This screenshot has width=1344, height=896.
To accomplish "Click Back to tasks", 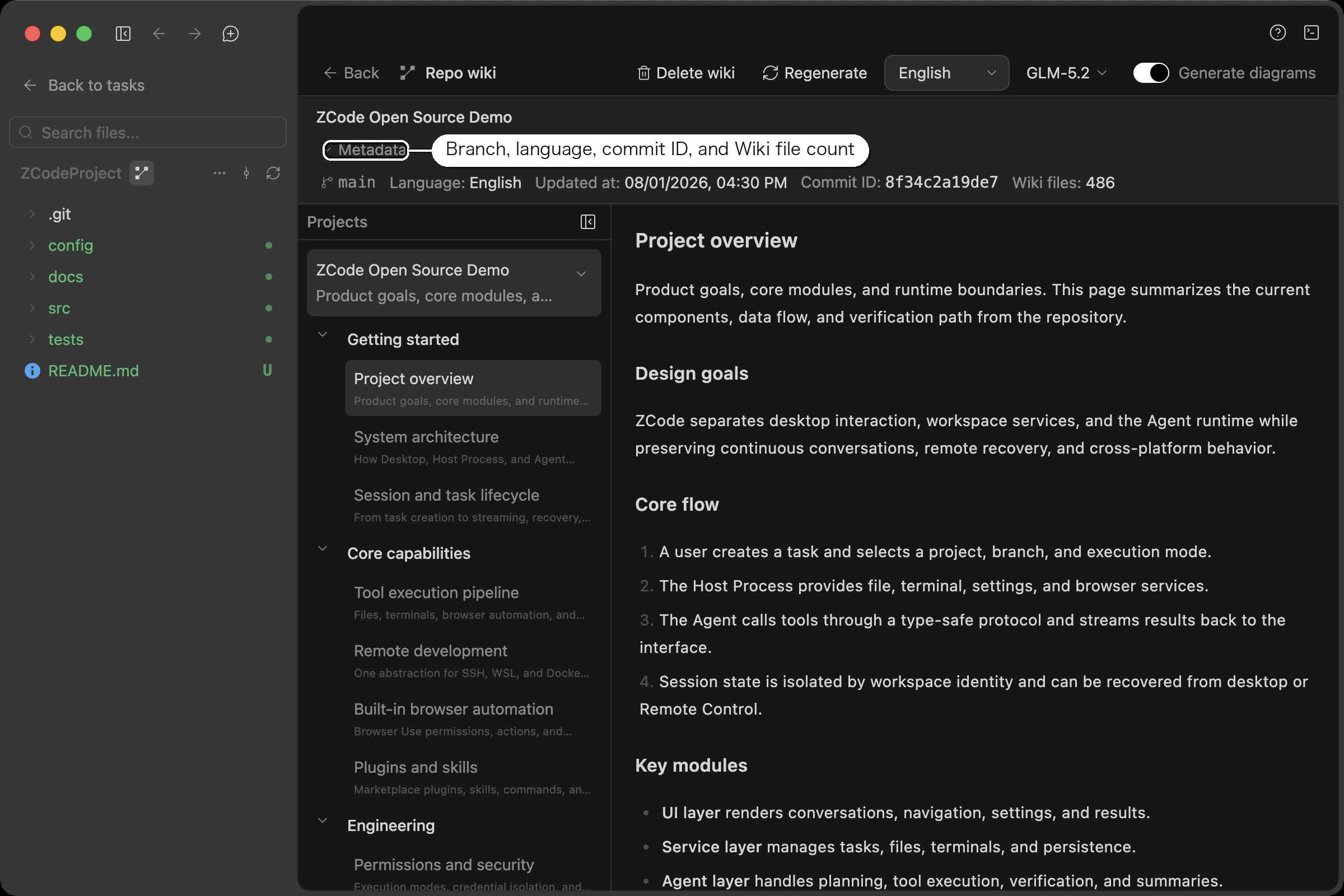I will point(85,85).
